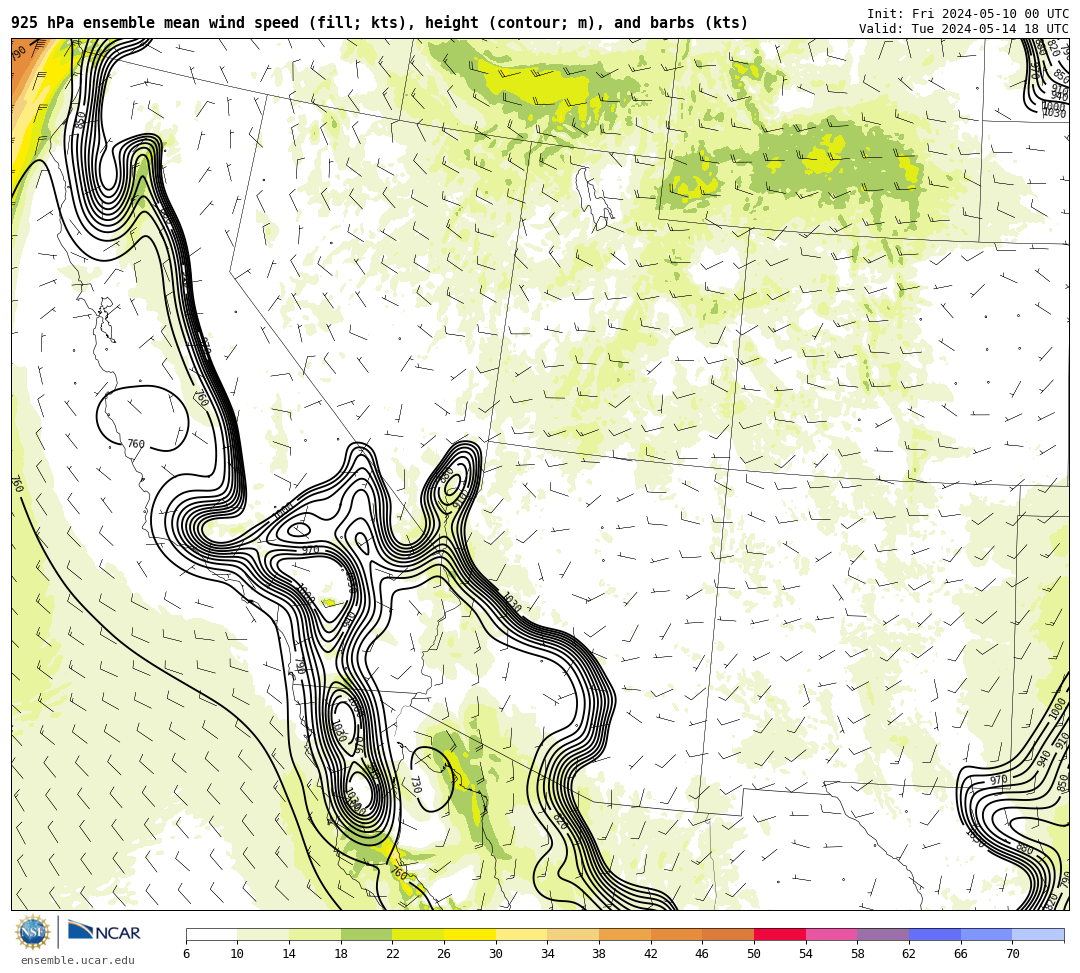
Task: Click the colorbar tick label 38
Action: point(599,954)
